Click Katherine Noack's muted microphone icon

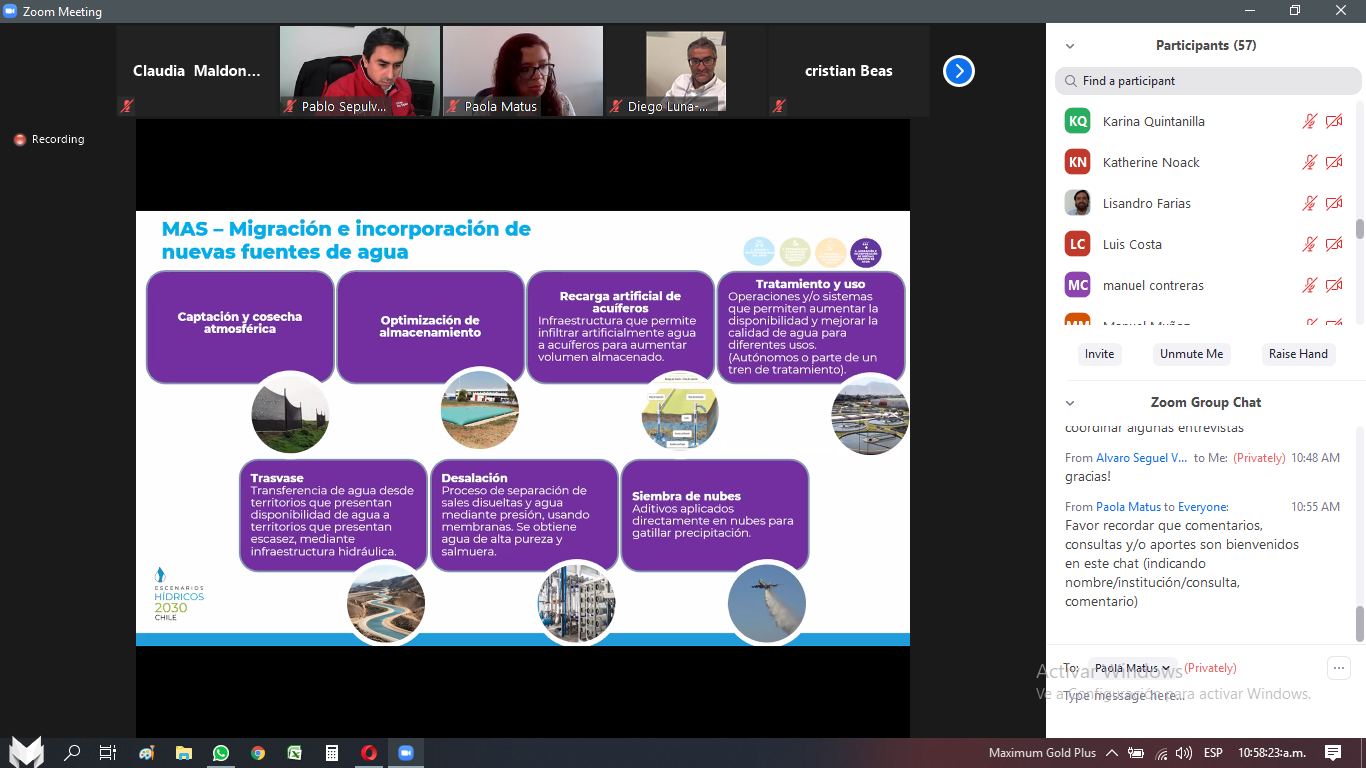pos(1310,162)
